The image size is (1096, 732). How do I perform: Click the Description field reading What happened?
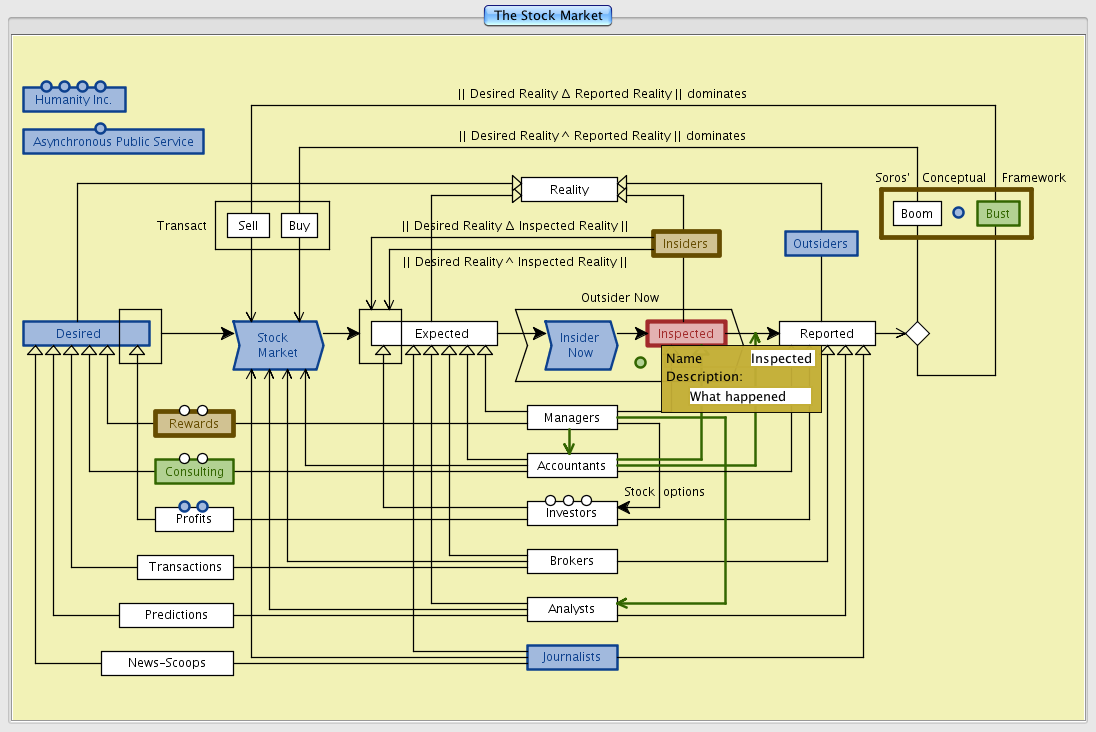pyautogui.click(x=749, y=396)
